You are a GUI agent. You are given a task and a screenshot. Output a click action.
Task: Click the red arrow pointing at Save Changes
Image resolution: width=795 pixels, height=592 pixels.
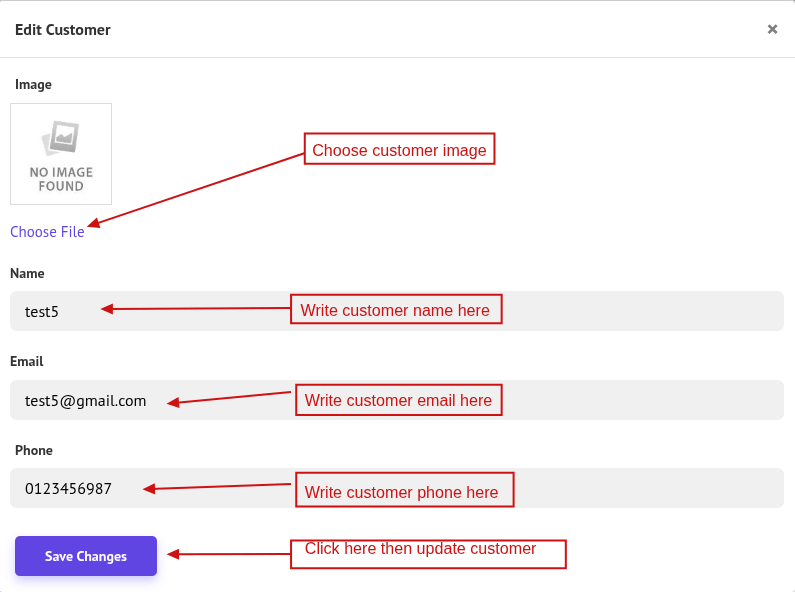tap(228, 554)
